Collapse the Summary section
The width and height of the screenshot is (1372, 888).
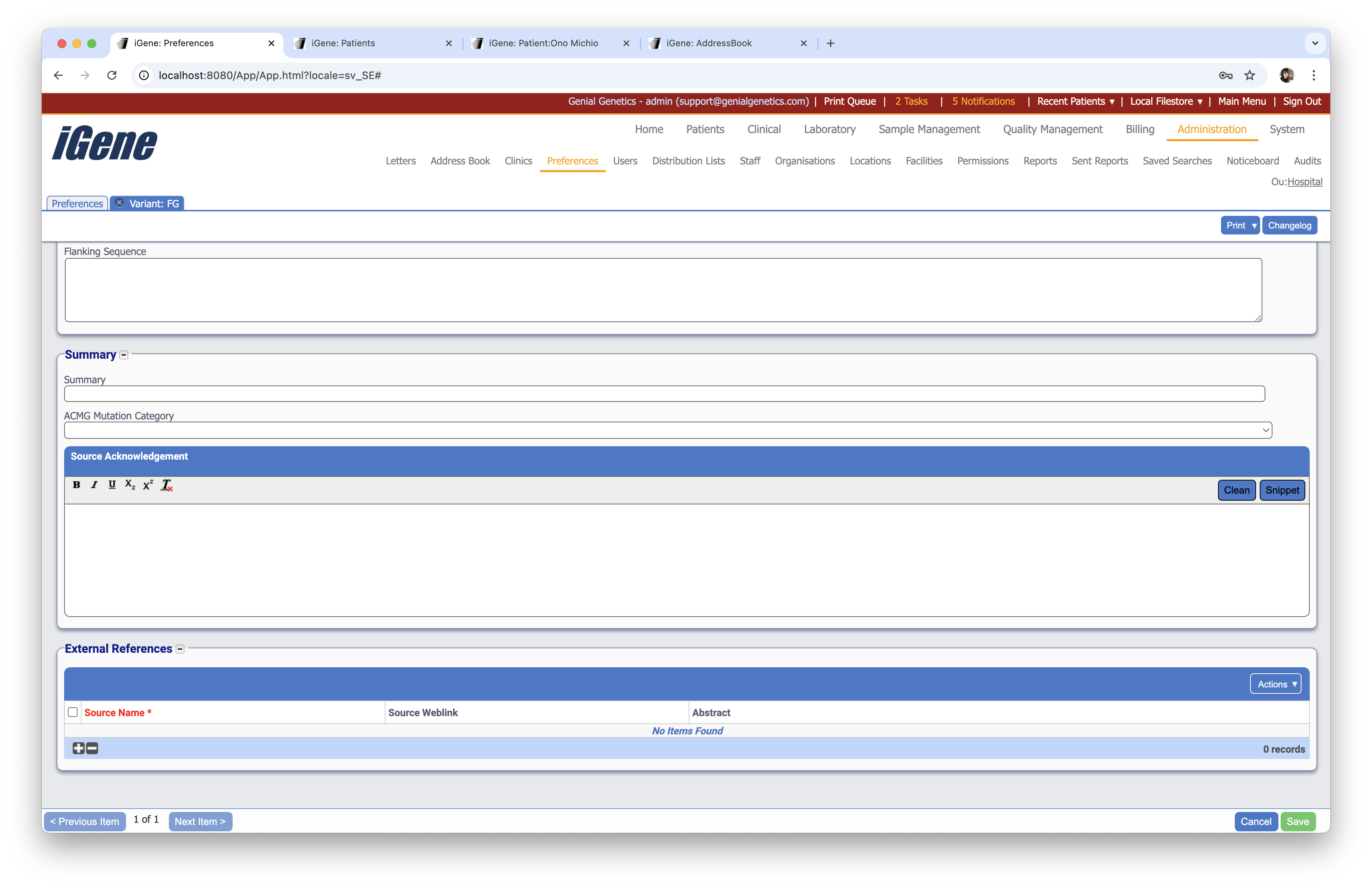pyautogui.click(x=124, y=355)
